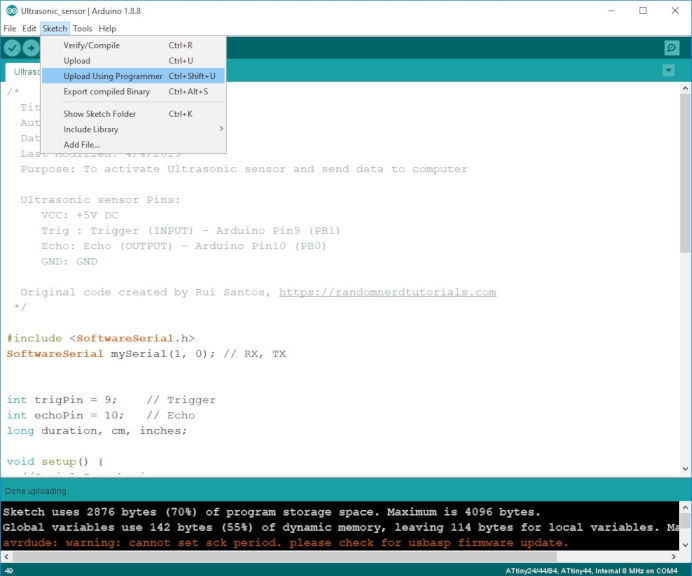
Task: Open the Serial Monitor magnifier icon
Action: [672, 48]
